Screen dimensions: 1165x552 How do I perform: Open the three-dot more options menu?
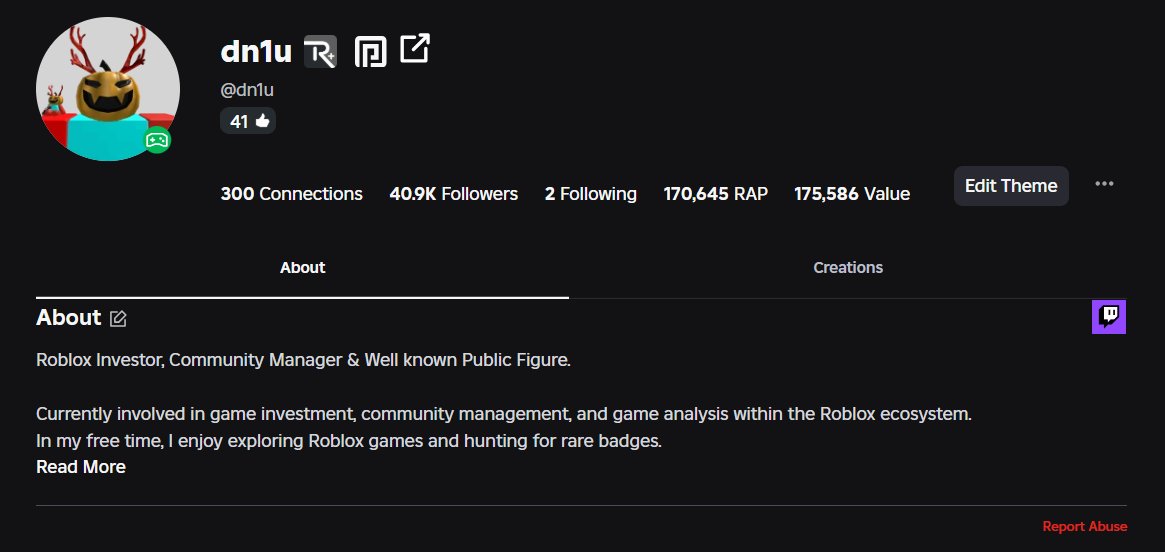1104,184
